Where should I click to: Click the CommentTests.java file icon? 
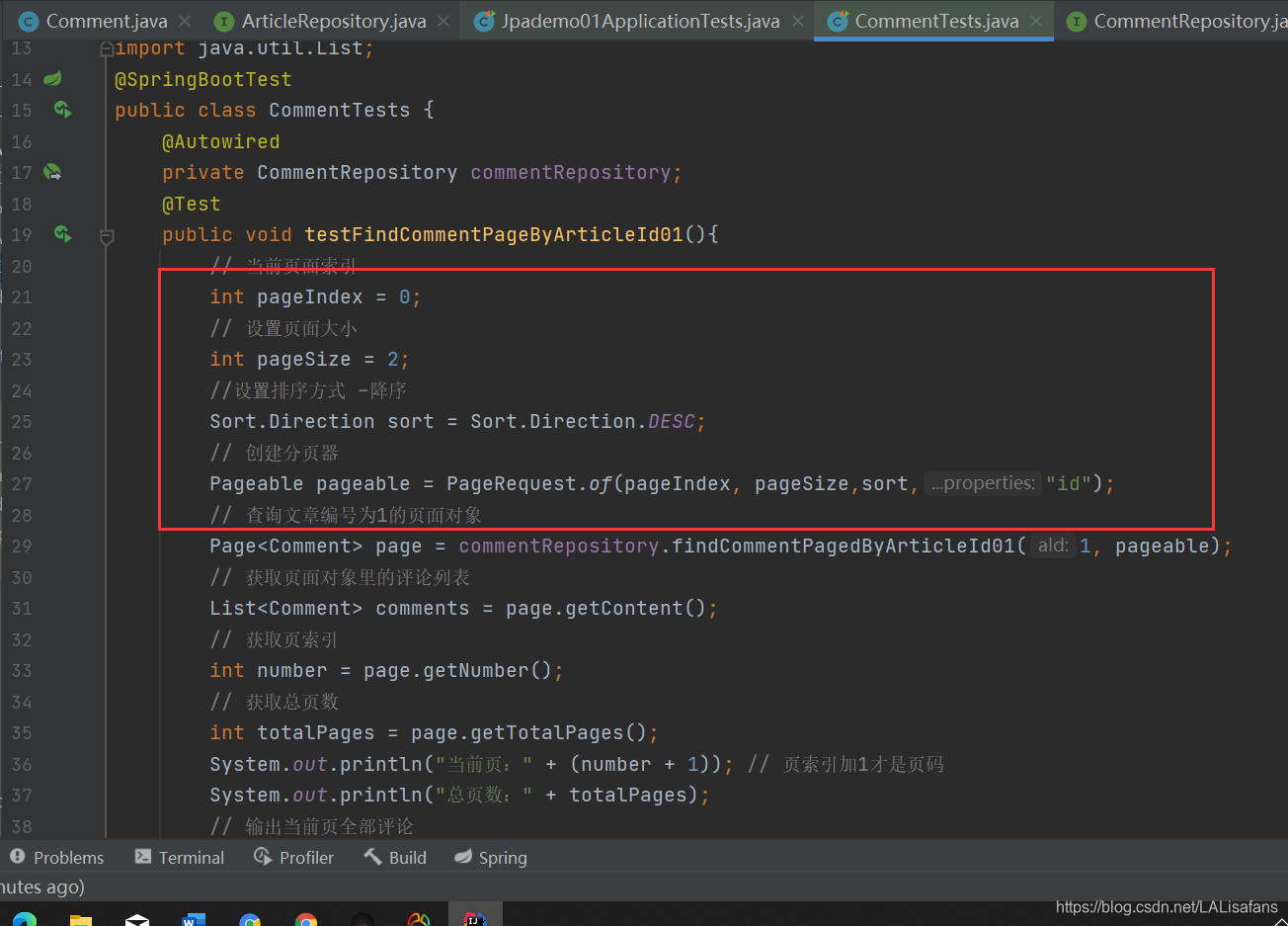(838, 21)
